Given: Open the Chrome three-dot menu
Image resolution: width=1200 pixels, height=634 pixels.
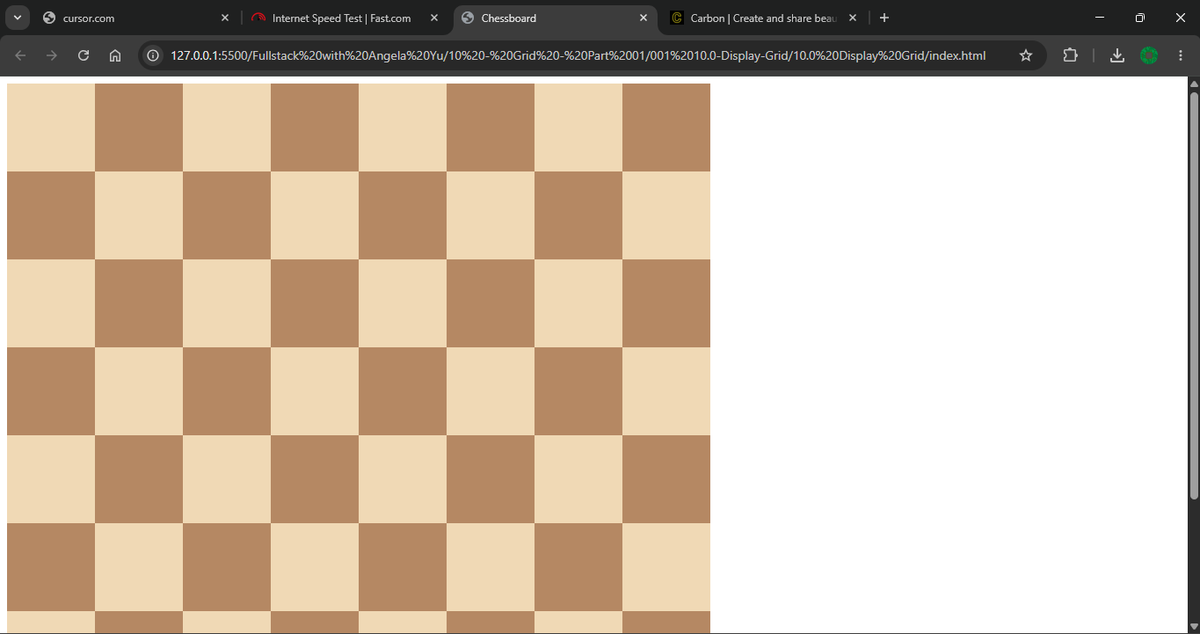Looking at the screenshot, I should 1181,56.
